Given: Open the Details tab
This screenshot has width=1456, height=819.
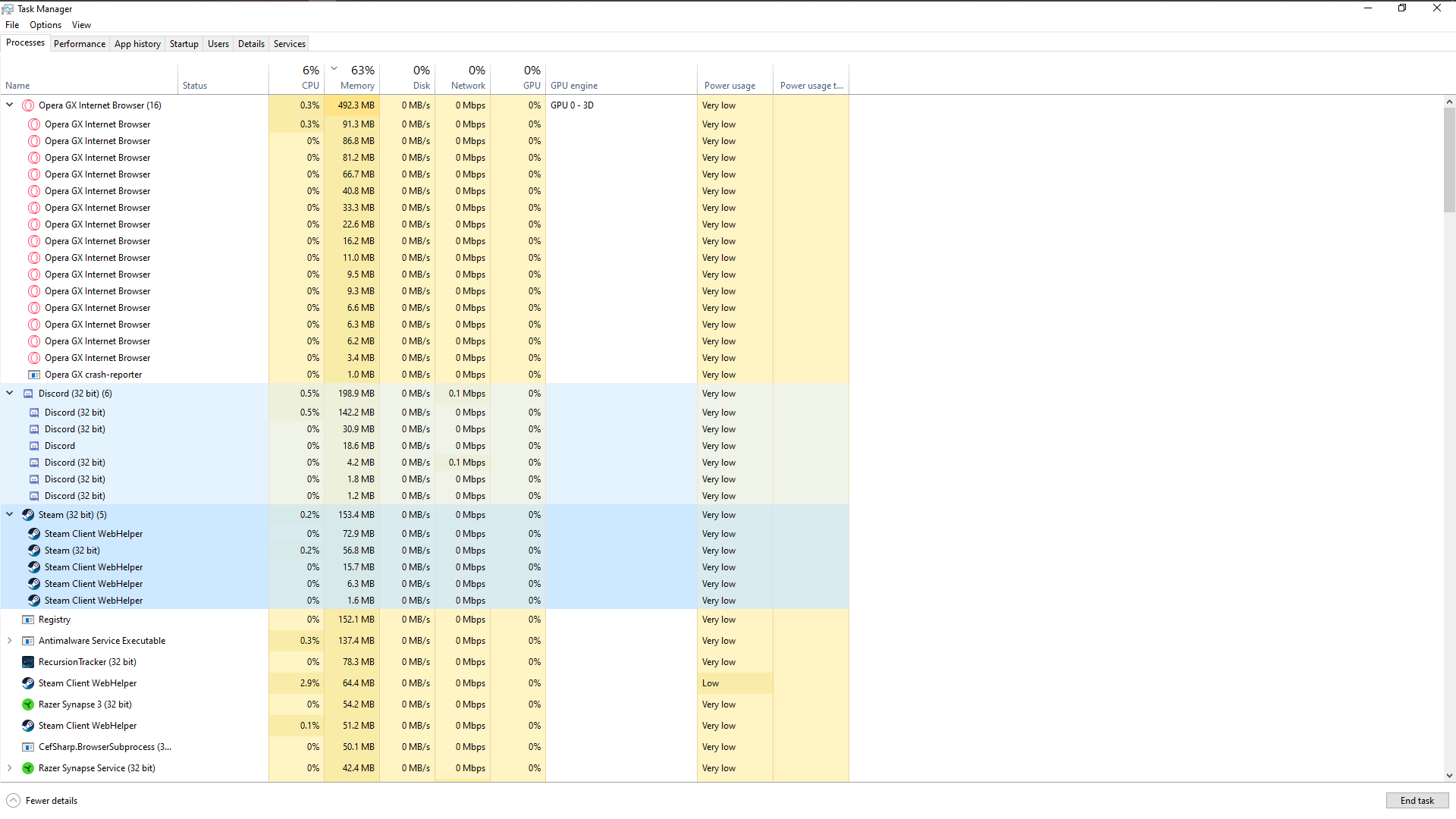Looking at the screenshot, I should point(251,44).
